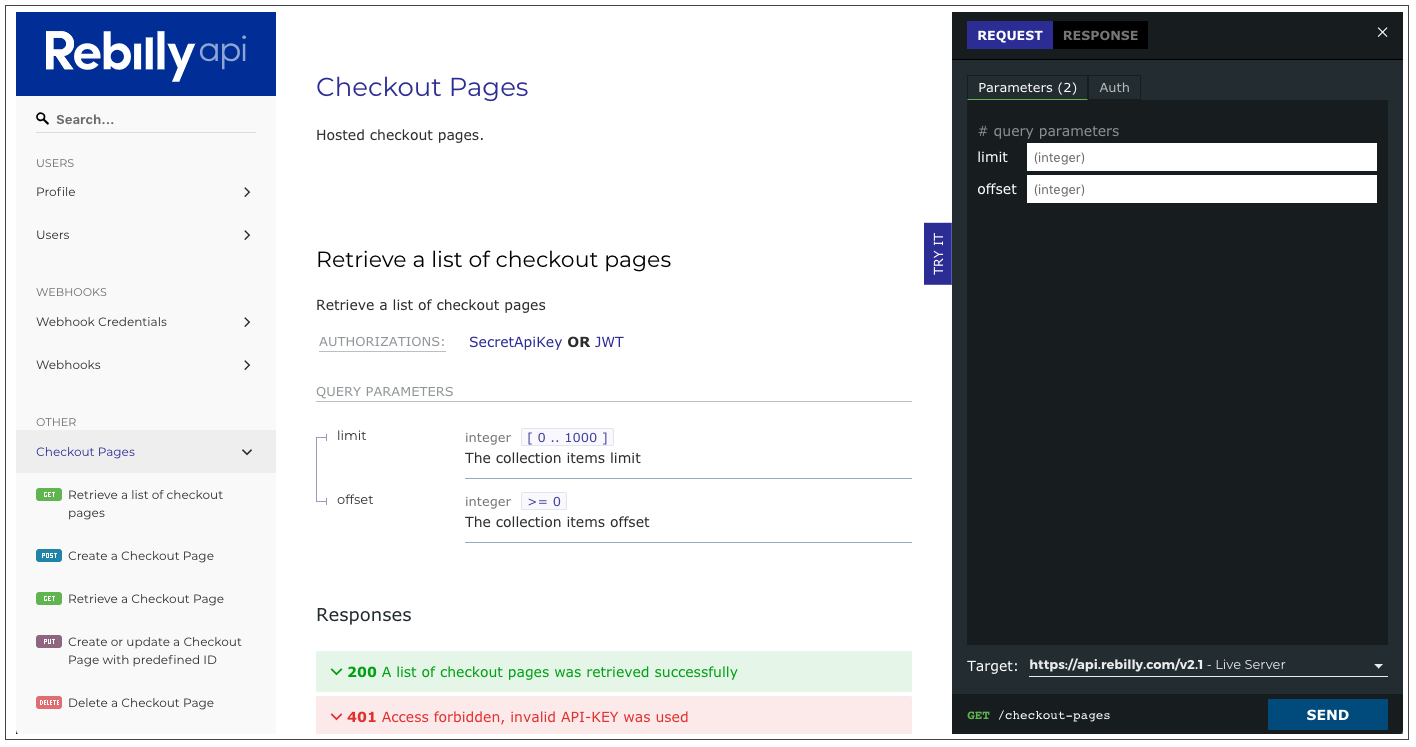1416x747 pixels.
Task: Click the TRY IT vertical tab
Action: pos(937,254)
